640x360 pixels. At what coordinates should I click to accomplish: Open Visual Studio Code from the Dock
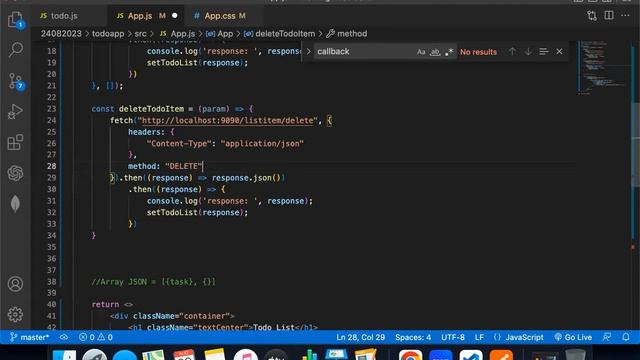(x=471, y=355)
